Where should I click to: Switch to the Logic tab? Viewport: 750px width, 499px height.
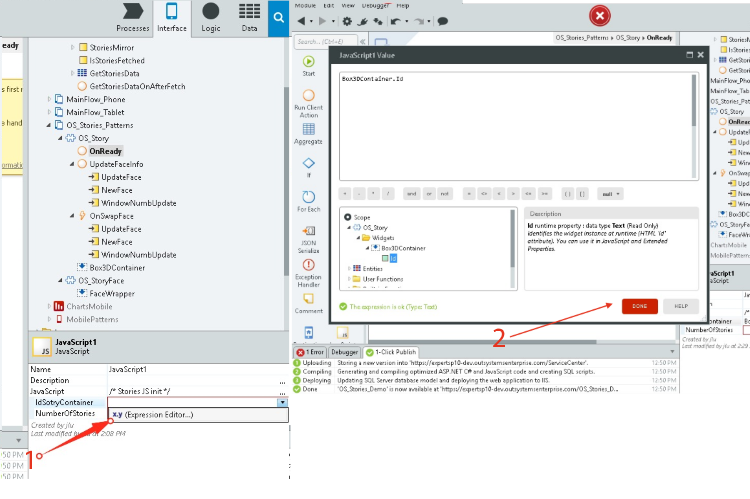click(210, 17)
